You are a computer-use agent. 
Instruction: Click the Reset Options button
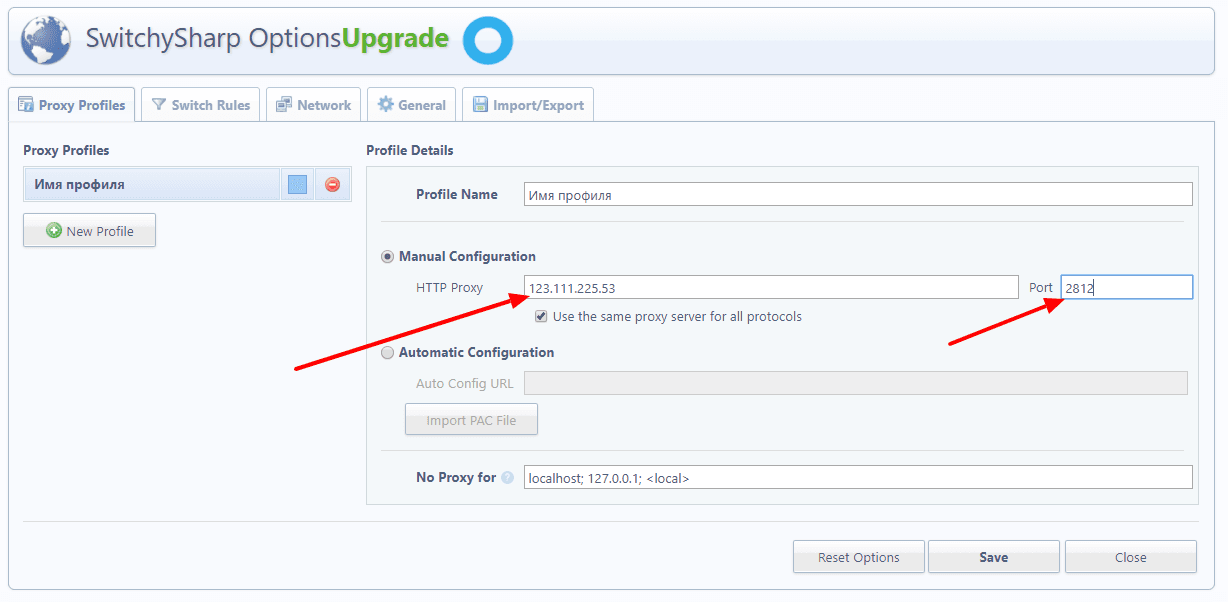tap(859, 557)
